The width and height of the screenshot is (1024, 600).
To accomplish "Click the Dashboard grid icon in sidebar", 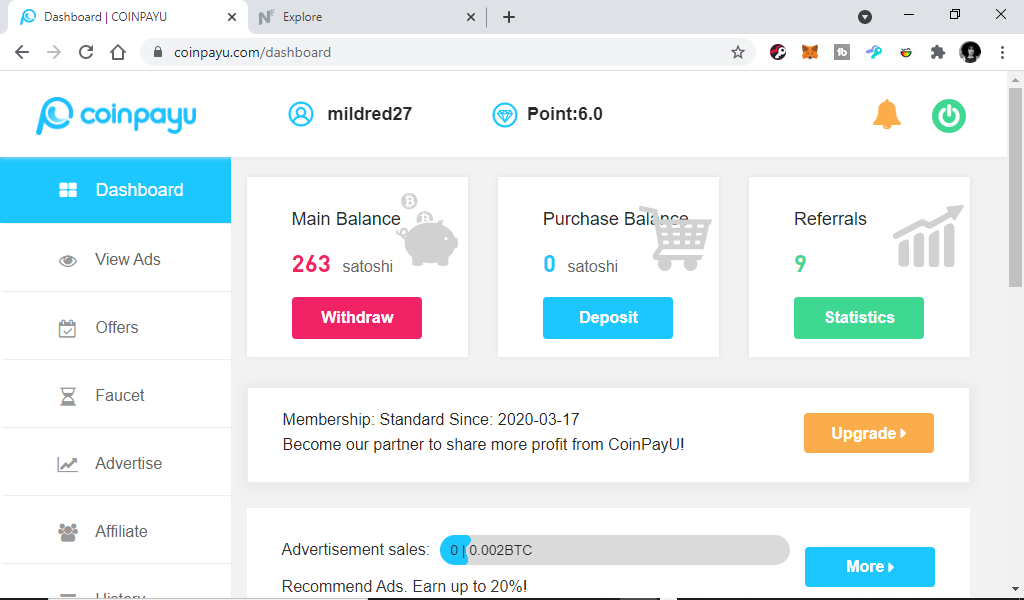I will (68, 190).
